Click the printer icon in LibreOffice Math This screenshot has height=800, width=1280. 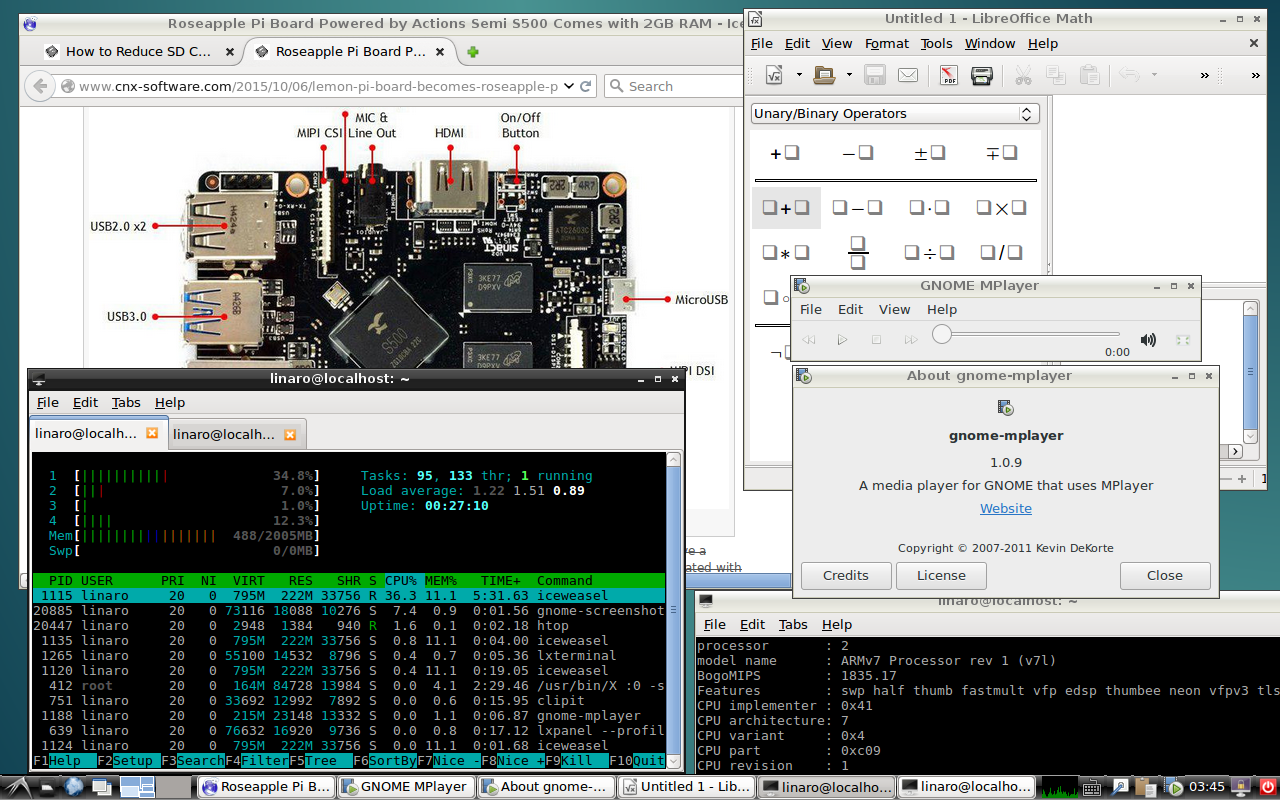point(982,75)
